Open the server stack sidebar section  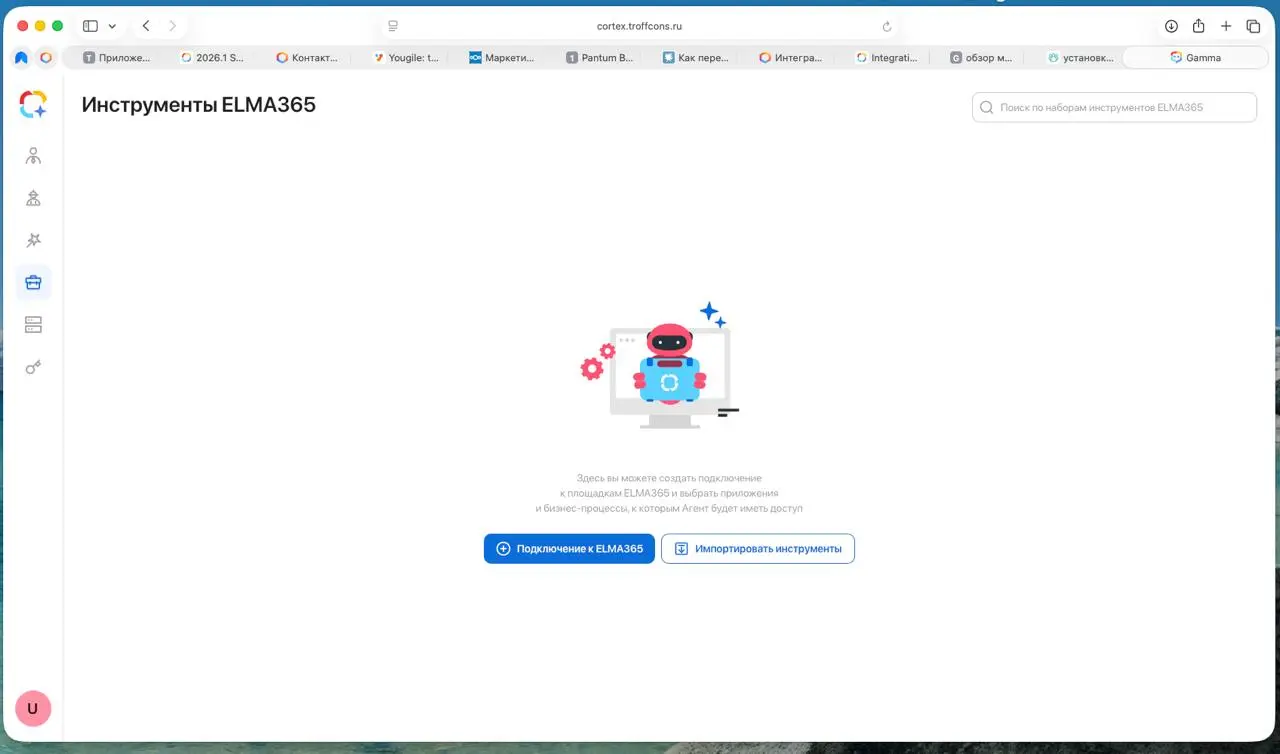(x=33, y=325)
